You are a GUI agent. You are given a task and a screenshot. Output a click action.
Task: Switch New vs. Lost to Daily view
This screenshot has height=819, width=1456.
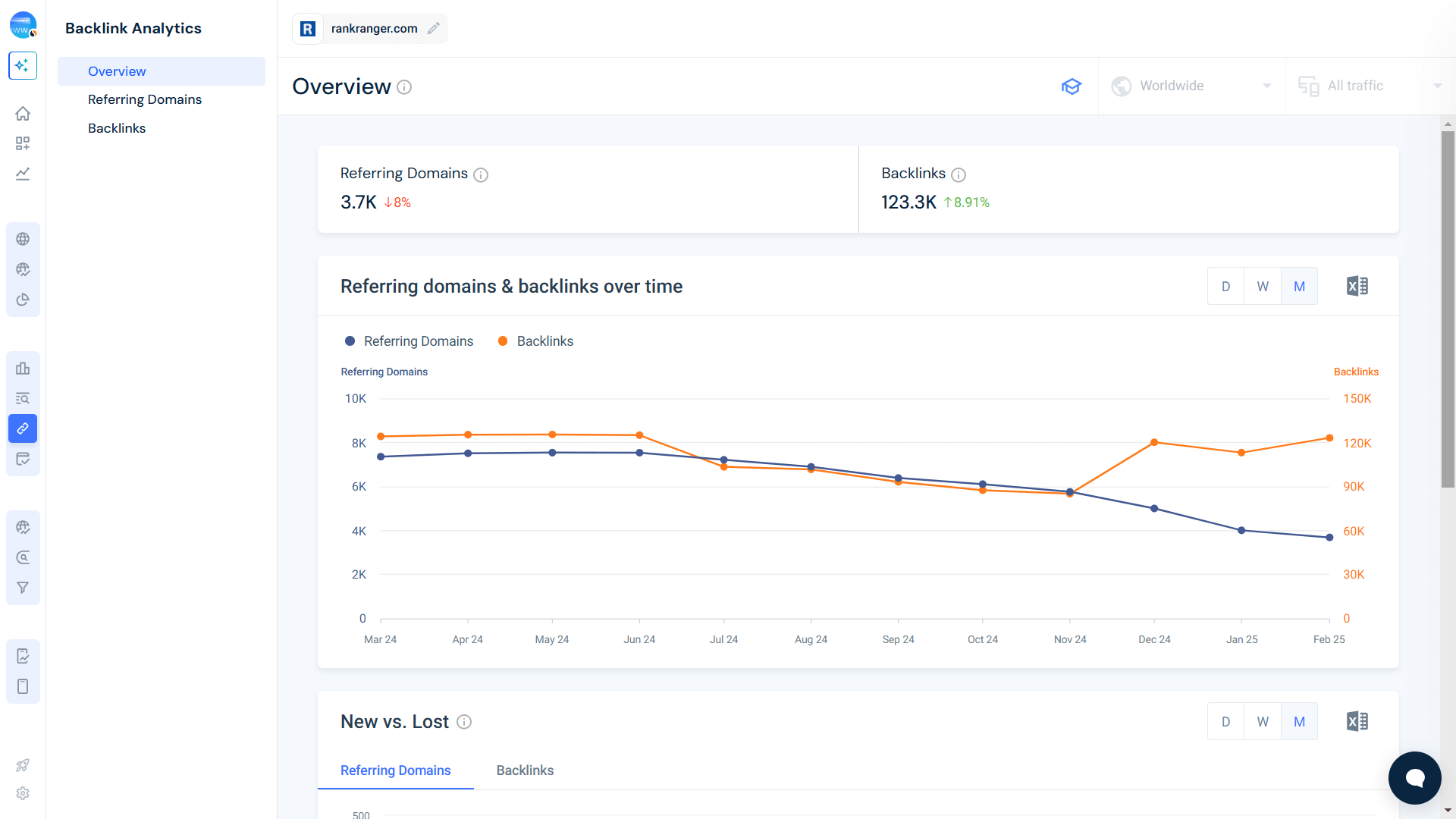(1225, 721)
